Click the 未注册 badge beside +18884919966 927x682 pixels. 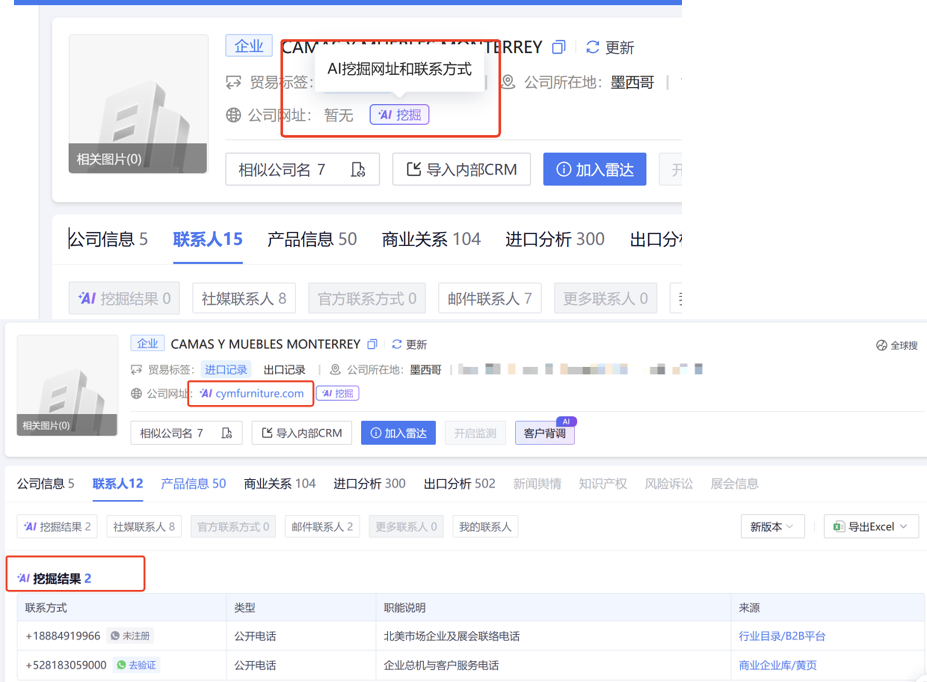(x=130, y=636)
